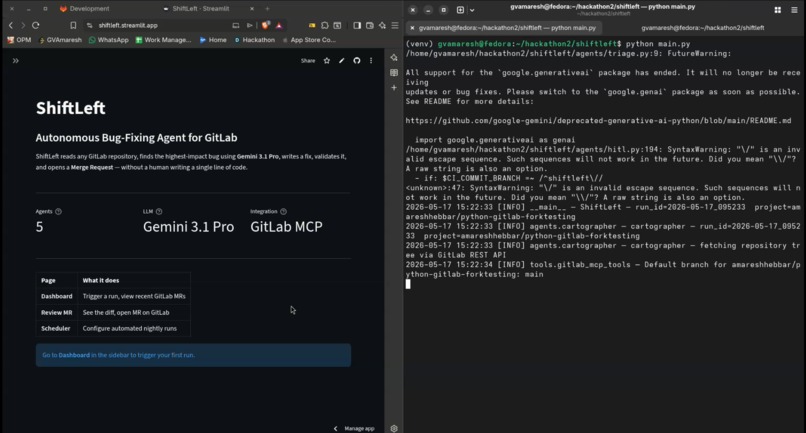Click the 'Go to Dashboard' info banner
The height and width of the screenshot is (433, 806).
tap(193, 355)
